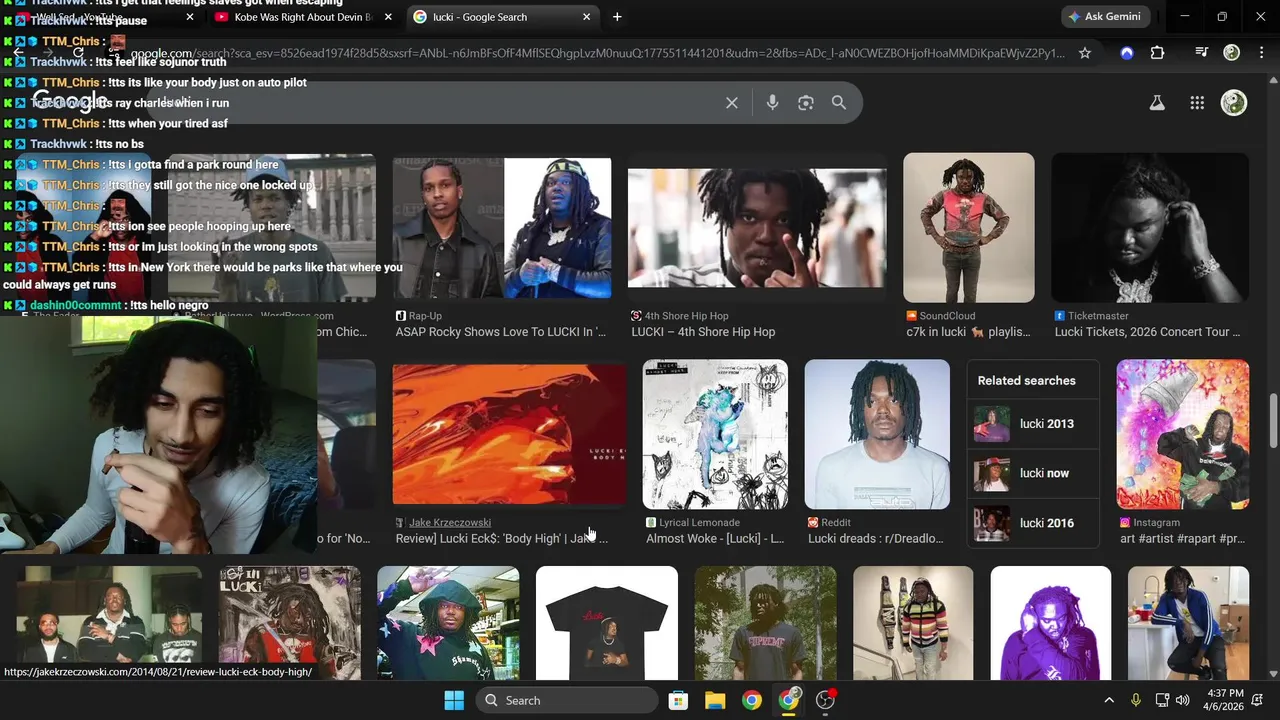Open related search 'lucki 2016'

coord(1033,523)
